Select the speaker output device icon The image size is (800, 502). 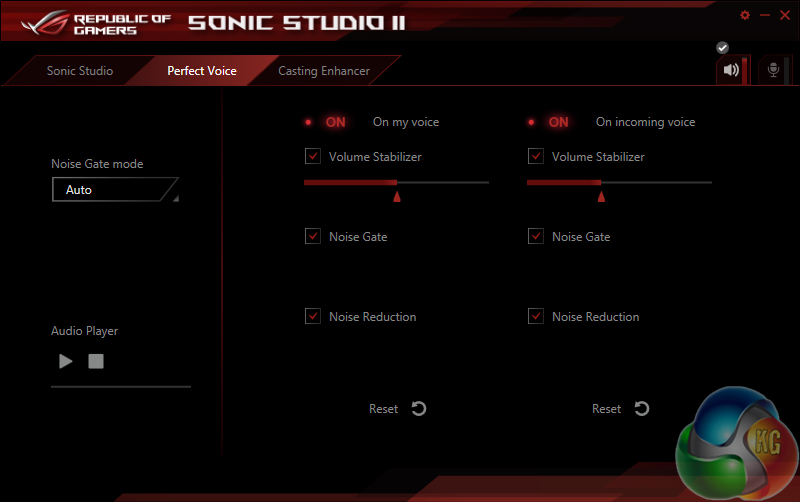tap(731, 70)
